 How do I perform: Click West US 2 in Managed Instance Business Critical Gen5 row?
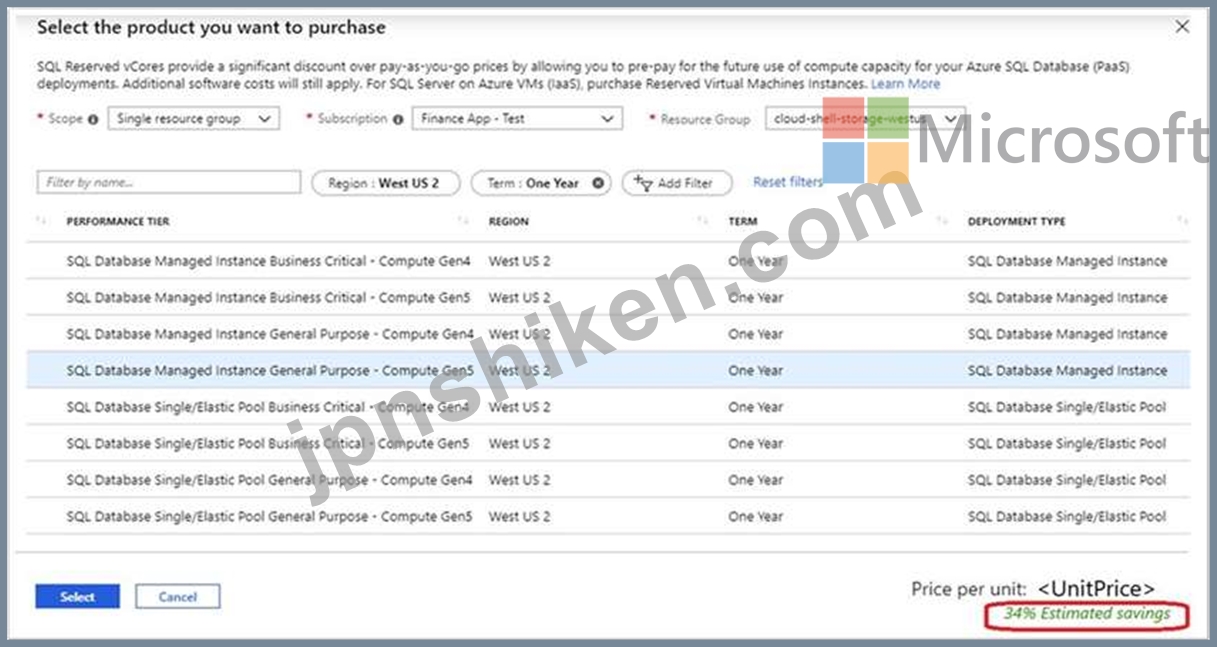[519, 298]
